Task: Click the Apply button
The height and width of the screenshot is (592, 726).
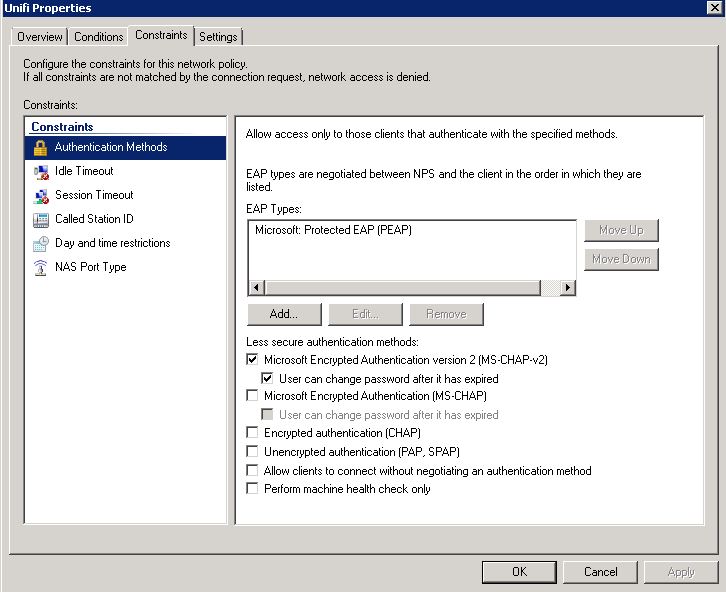Action: click(x=681, y=572)
